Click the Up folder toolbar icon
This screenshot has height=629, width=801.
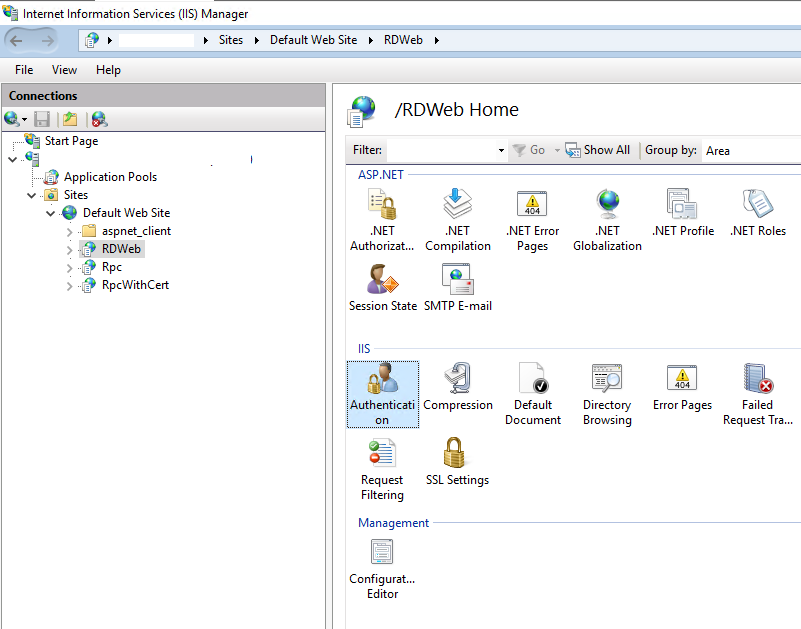pyautogui.click(x=70, y=119)
